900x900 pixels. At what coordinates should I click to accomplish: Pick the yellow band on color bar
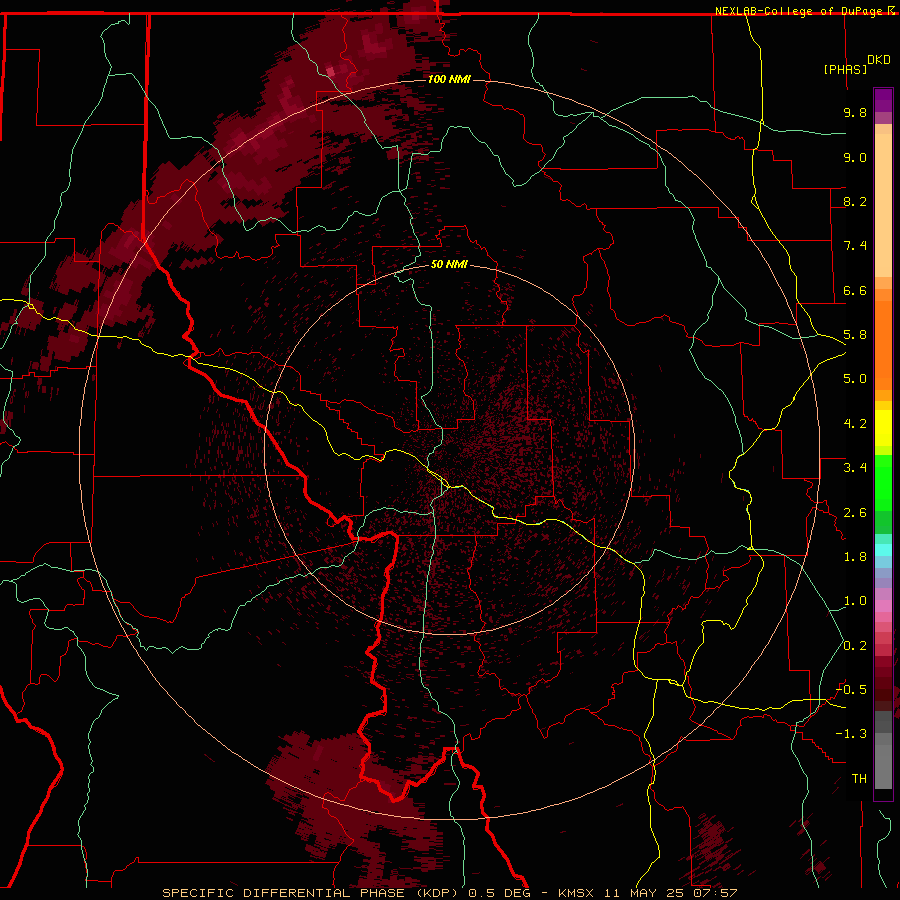[883, 428]
